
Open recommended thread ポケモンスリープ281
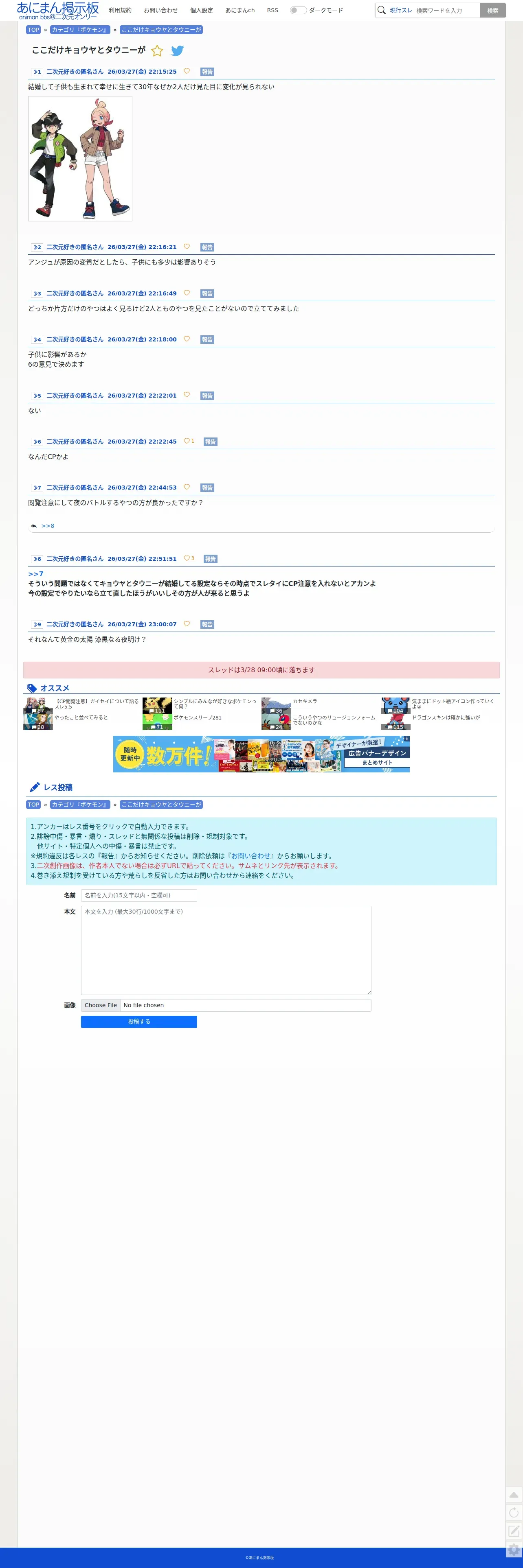[198, 717]
